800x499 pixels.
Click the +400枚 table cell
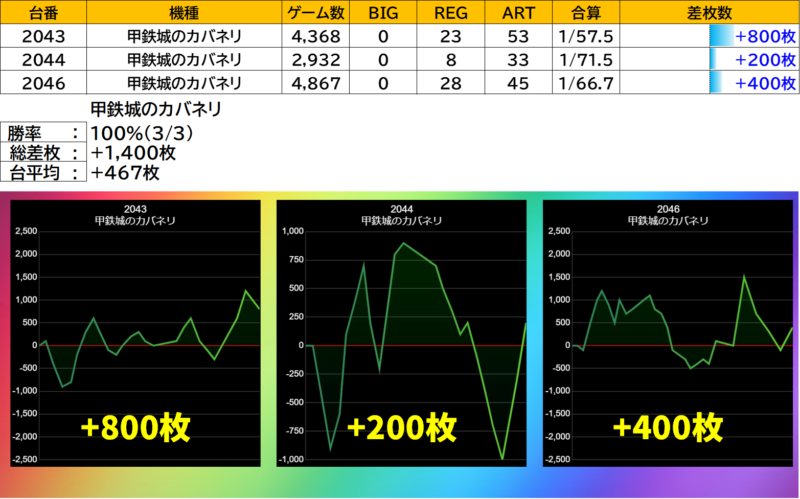coord(709,83)
